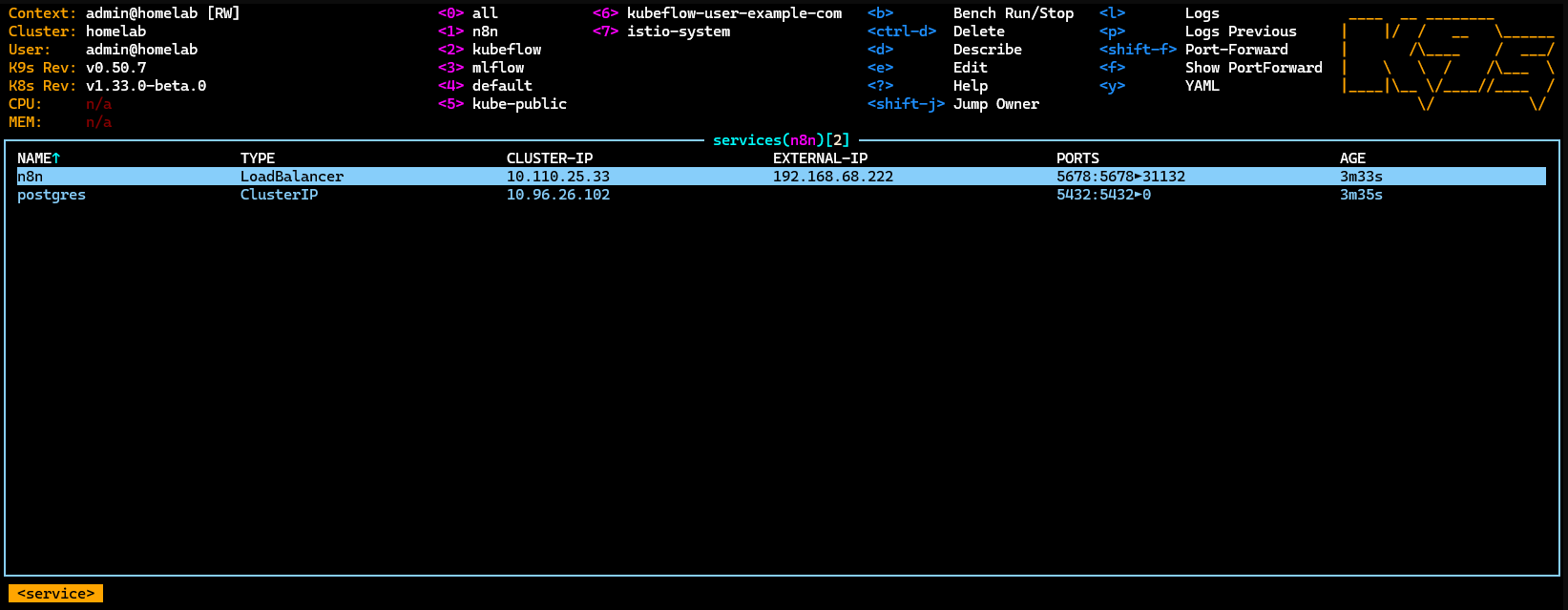Screen dimensions: 1568x610
Task: Select namespace shortcut <1> n8n
Action: point(468,32)
